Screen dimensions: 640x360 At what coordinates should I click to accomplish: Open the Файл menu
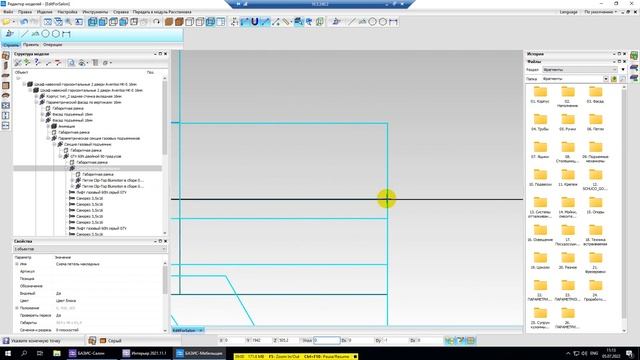click(x=8, y=12)
